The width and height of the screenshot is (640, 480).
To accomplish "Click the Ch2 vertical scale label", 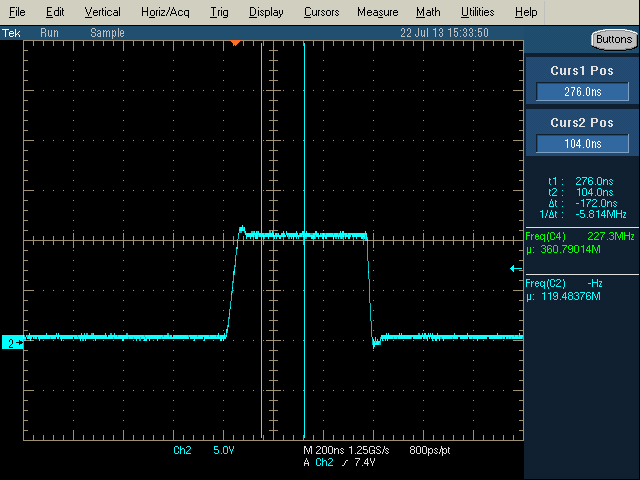I will click(182, 450).
